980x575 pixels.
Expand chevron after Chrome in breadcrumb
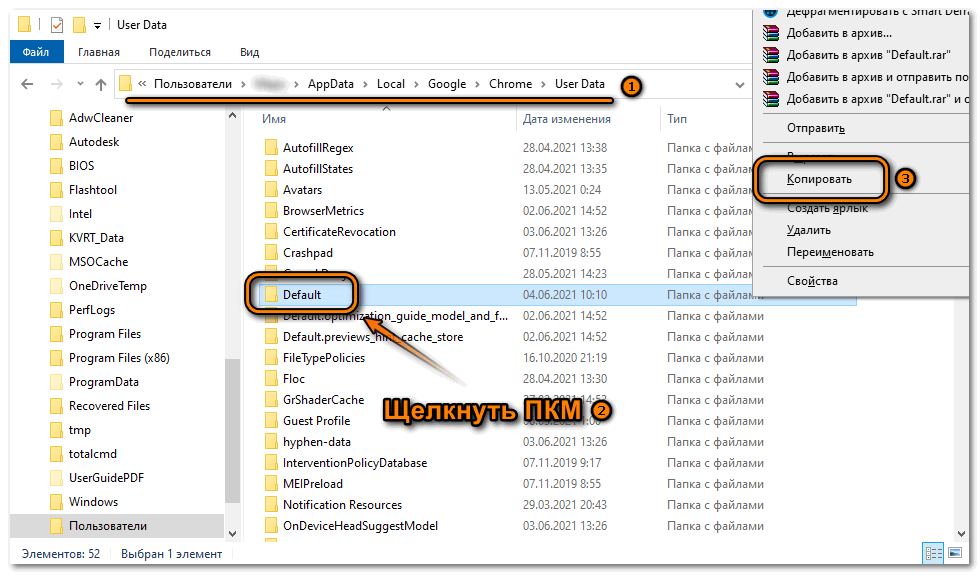click(x=543, y=84)
